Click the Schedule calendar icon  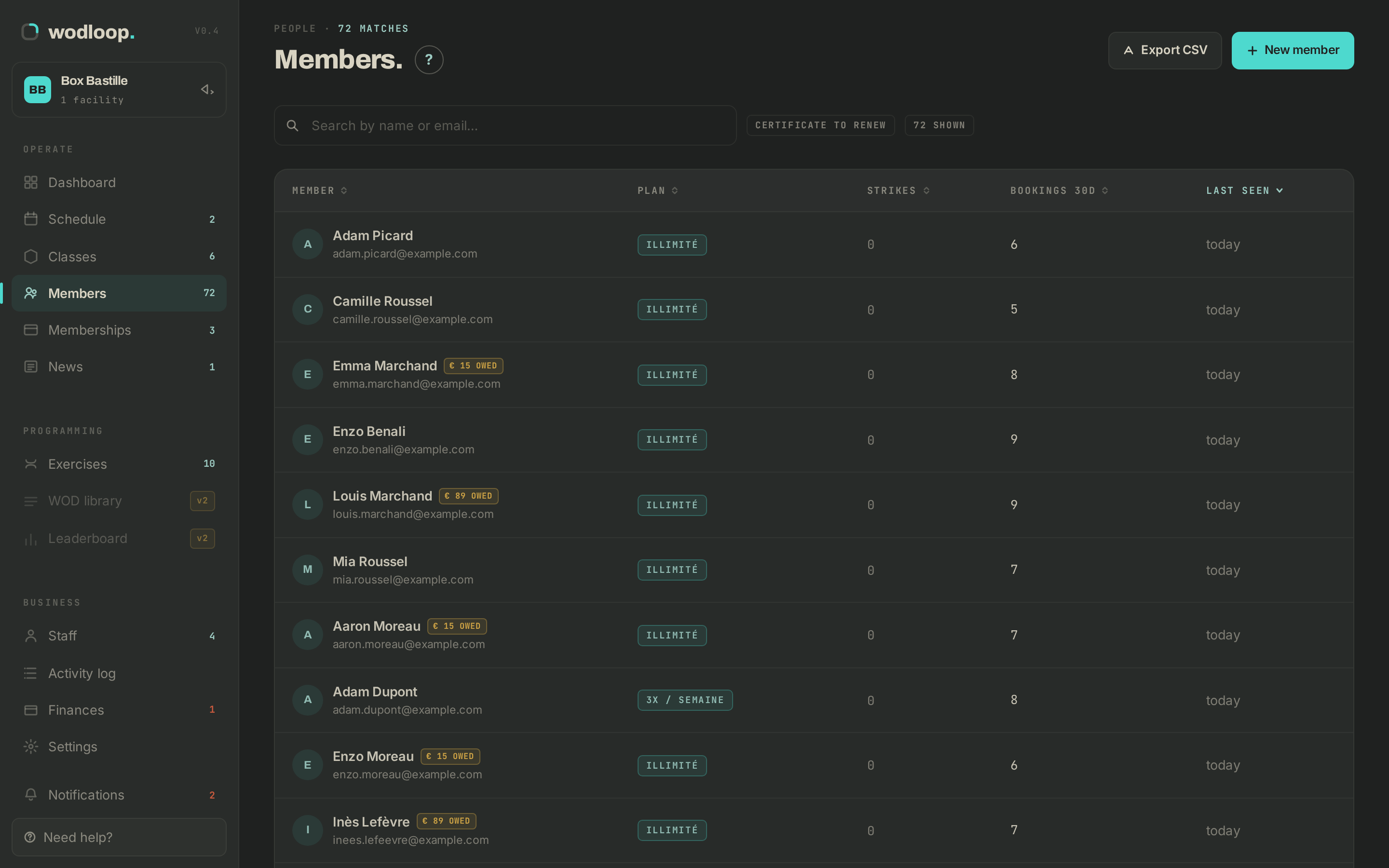point(31,219)
